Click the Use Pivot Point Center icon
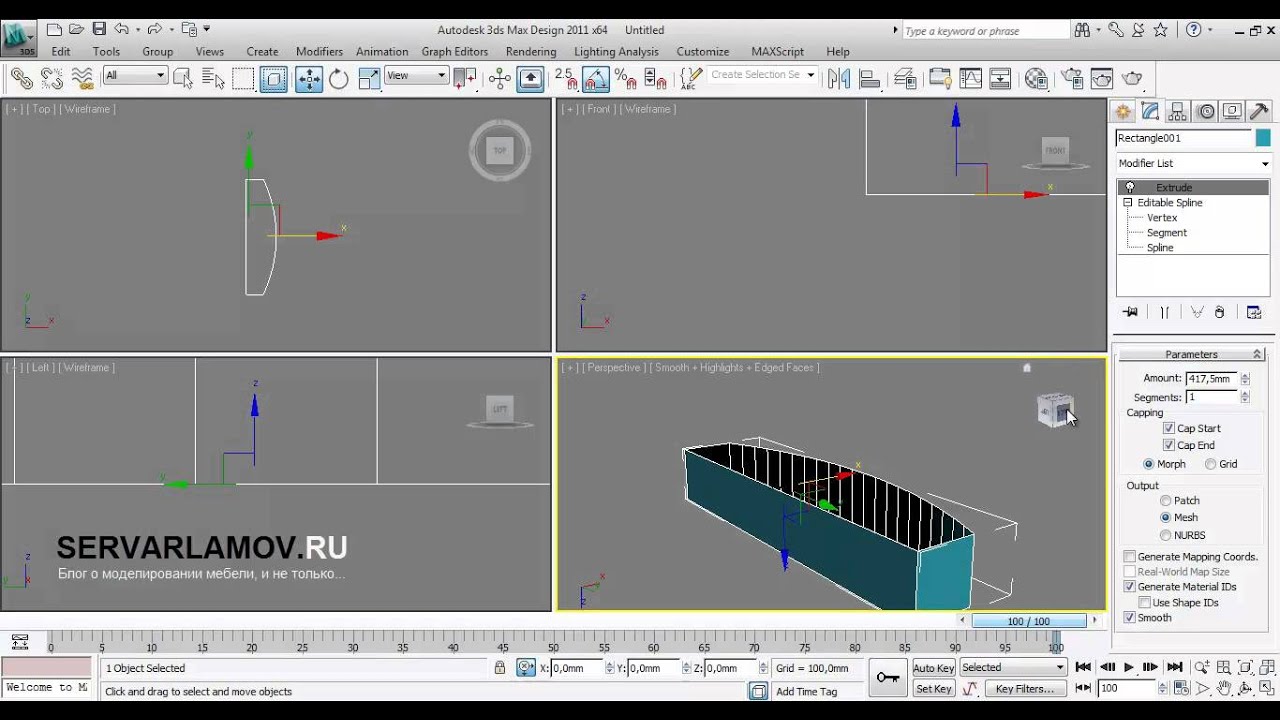1280x720 pixels. click(465, 78)
